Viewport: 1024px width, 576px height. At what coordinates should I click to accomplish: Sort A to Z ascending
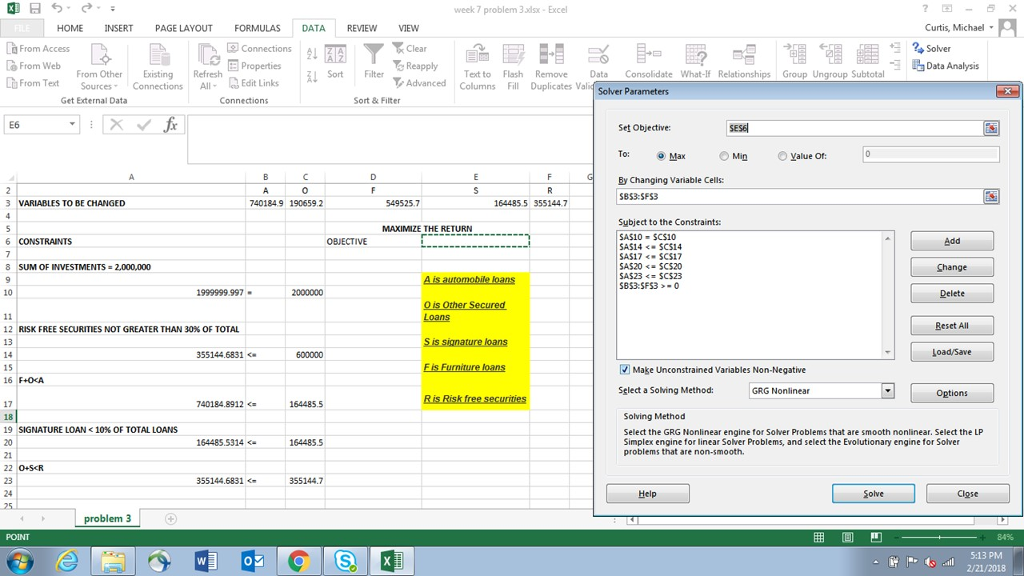[312, 54]
